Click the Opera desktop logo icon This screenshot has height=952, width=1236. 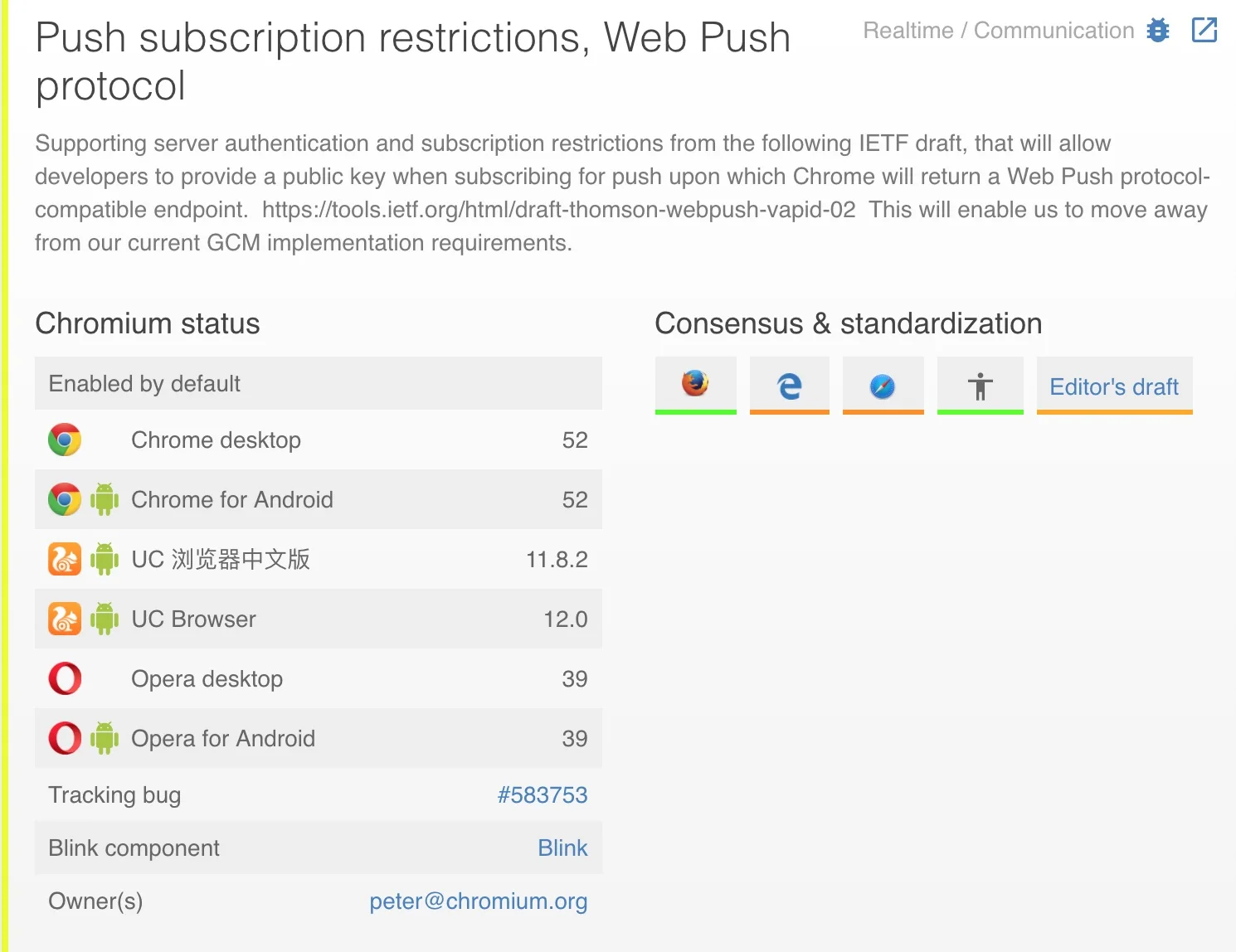click(x=65, y=678)
